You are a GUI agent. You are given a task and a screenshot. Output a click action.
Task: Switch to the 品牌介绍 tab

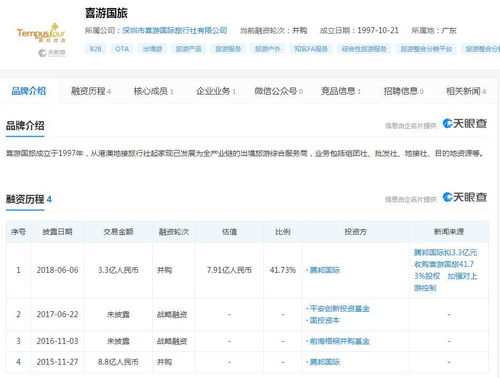29,91
